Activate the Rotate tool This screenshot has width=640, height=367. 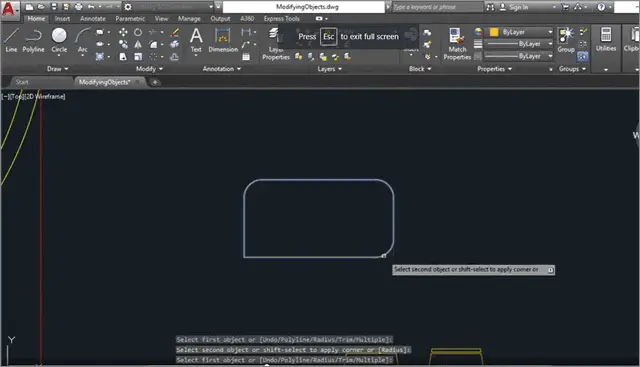pos(138,32)
